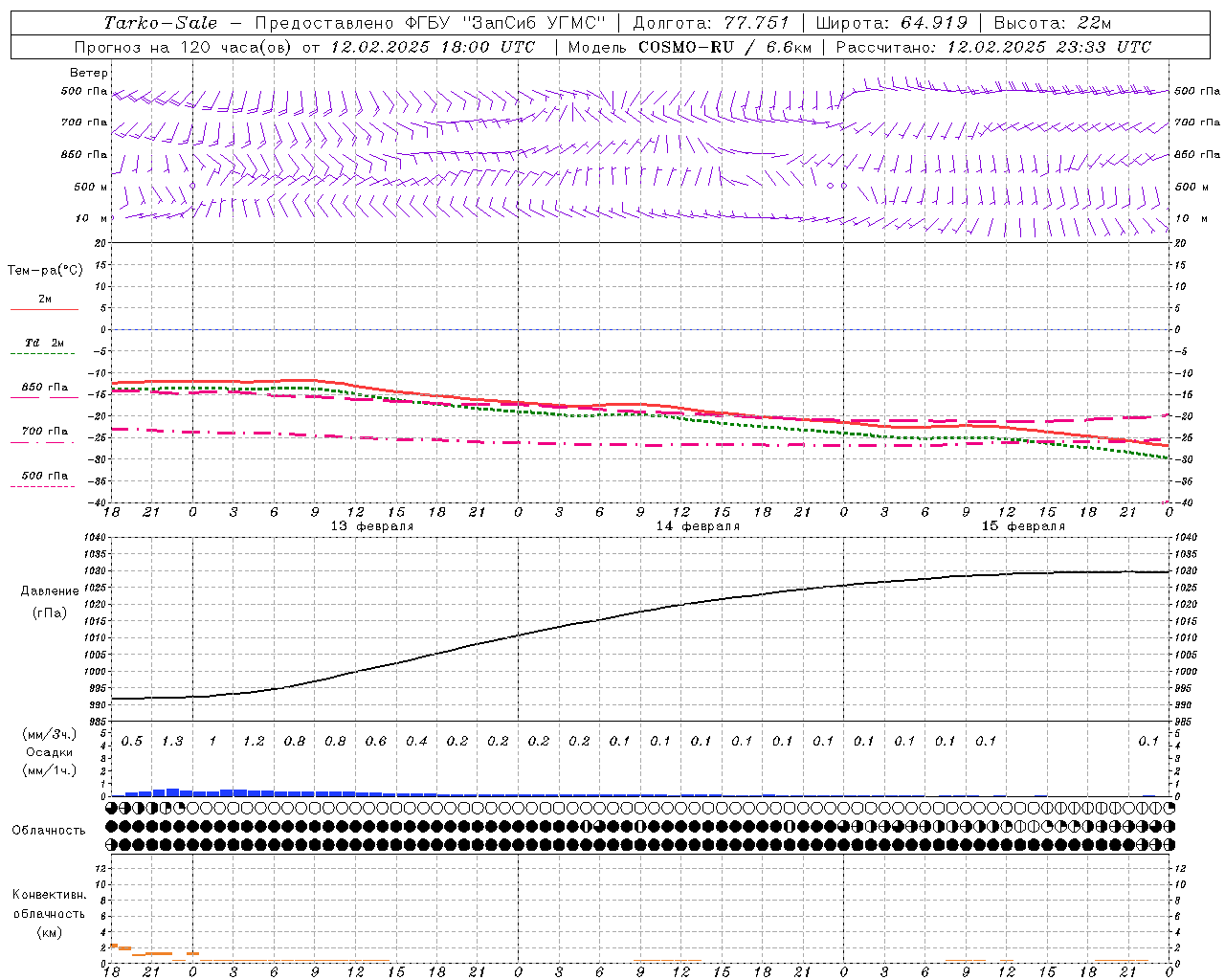Click the Широта: 64.919 latitude value
The image size is (1225, 980).
point(891,23)
